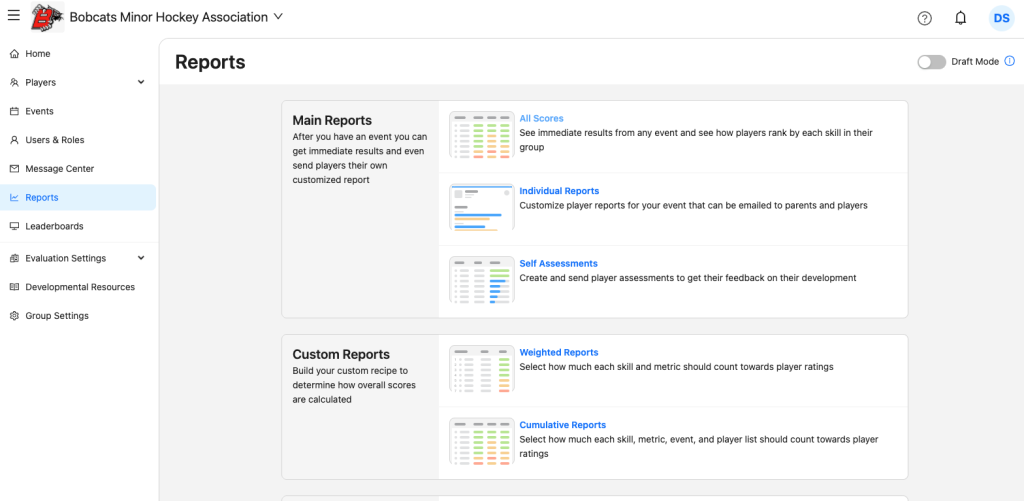Click the Bobcats team logo
1024x501 pixels.
(x=46, y=17)
